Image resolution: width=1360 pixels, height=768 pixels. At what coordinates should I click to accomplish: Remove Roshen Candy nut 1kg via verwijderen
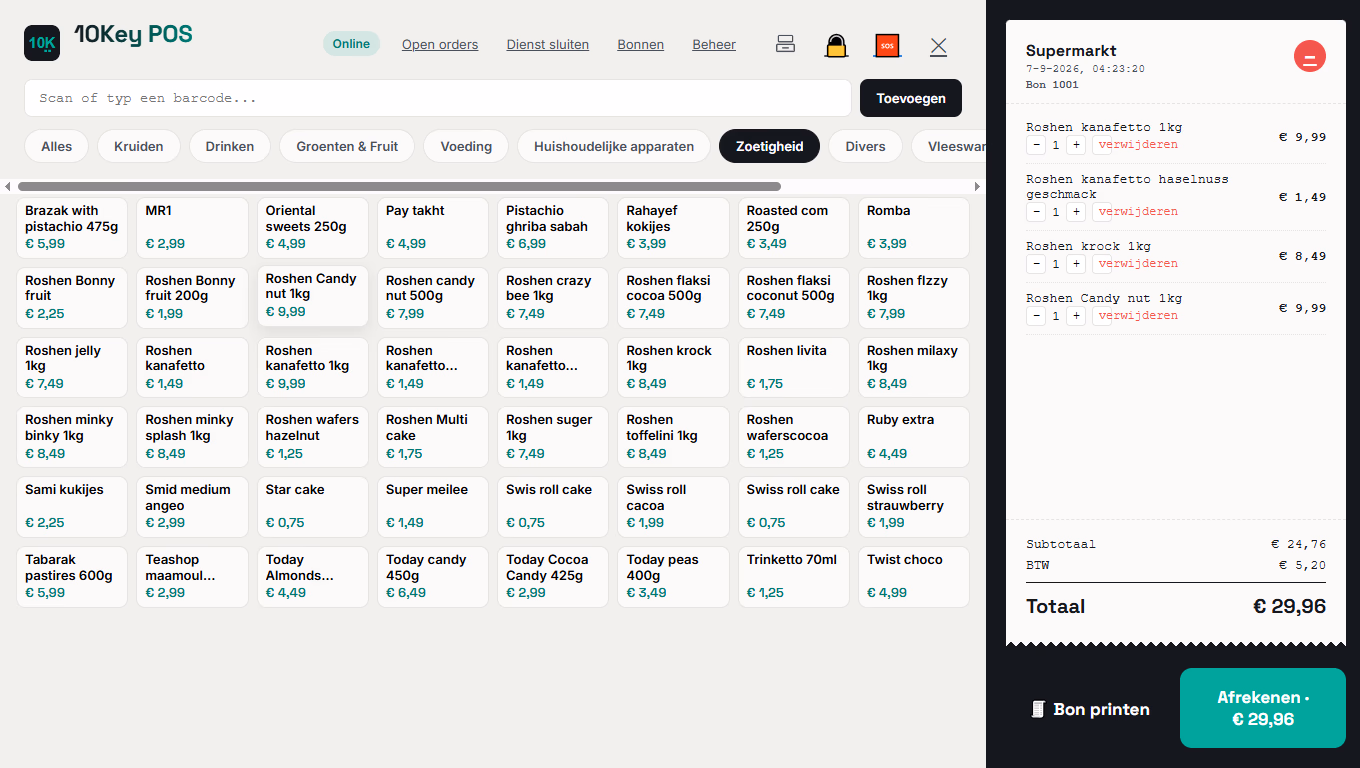click(1137, 316)
